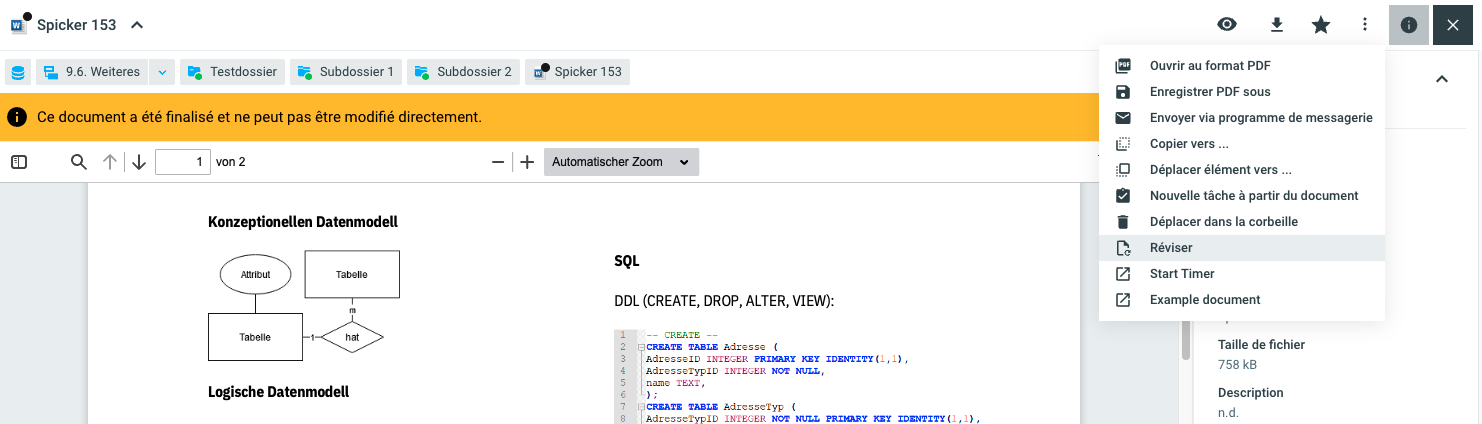Image resolution: width=1482 pixels, height=424 pixels.
Task: Toggle the info panel button
Action: (x=1409, y=25)
